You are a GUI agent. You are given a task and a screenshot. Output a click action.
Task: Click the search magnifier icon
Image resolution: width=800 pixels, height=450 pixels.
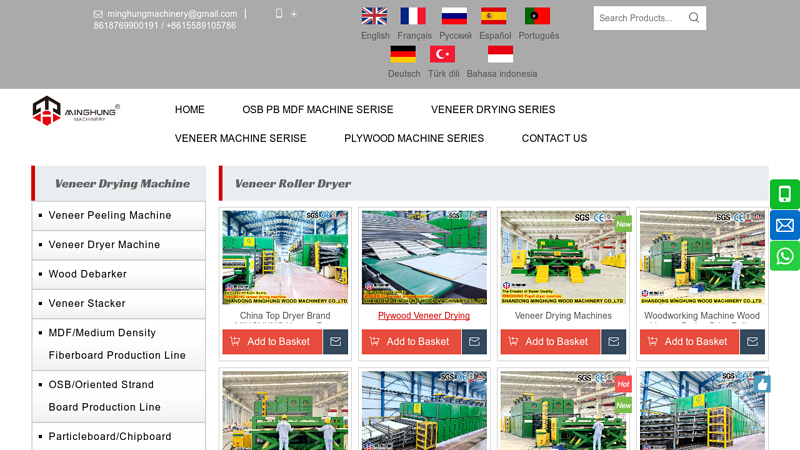point(693,18)
